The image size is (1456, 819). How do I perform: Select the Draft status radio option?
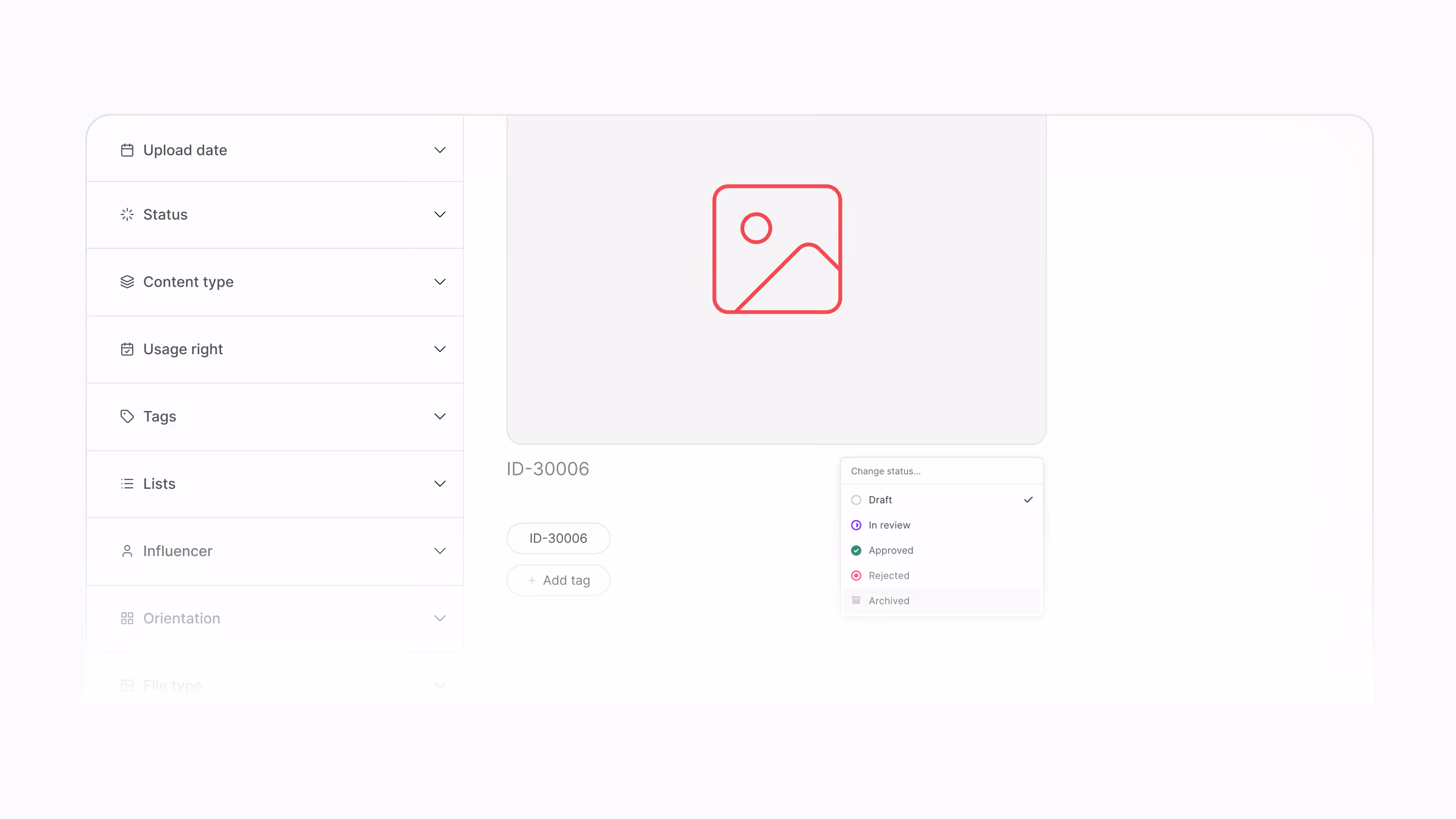tap(879, 499)
